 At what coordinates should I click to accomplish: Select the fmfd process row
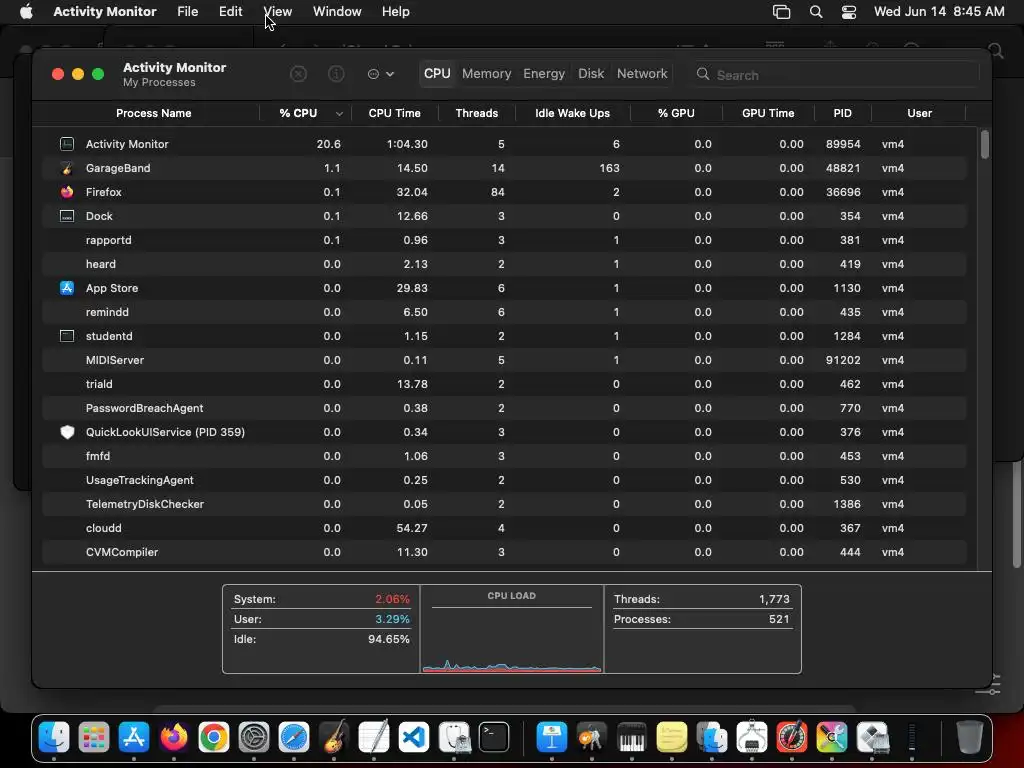point(504,456)
